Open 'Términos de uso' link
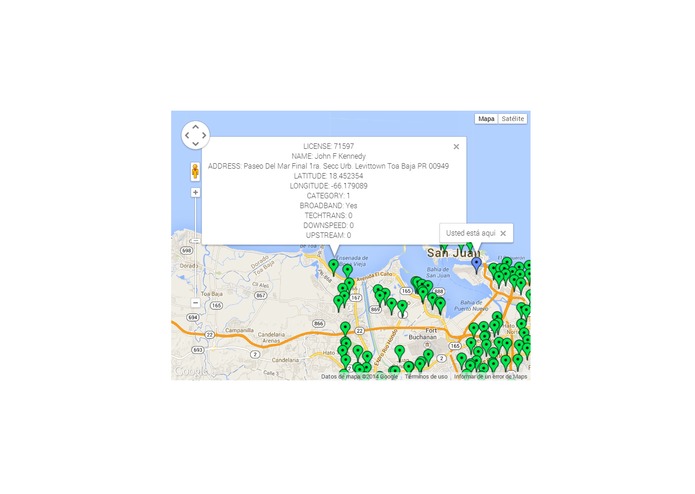This screenshot has height=494, width=695. (426, 377)
